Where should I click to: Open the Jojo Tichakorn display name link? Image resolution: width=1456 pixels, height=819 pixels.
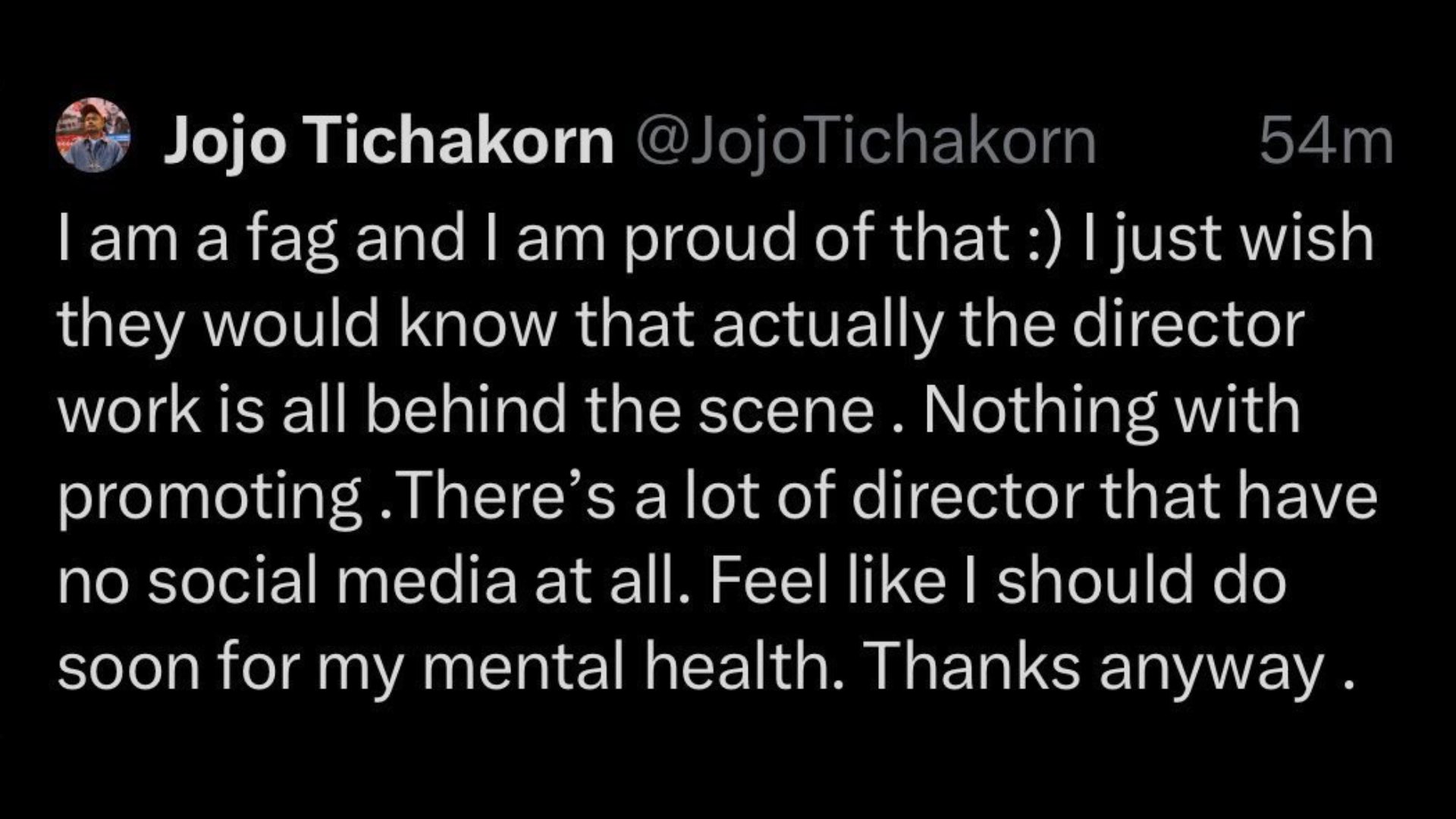click(x=388, y=142)
